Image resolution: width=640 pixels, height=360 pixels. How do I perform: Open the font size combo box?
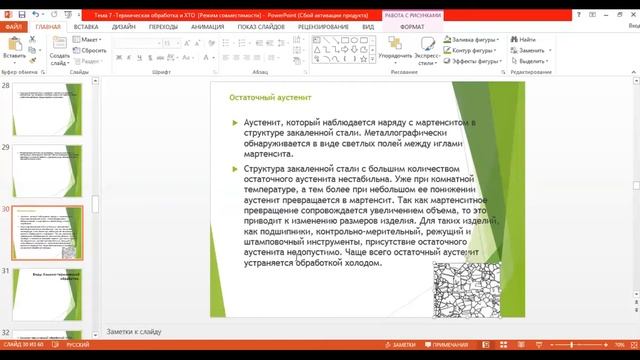coord(172,43)
